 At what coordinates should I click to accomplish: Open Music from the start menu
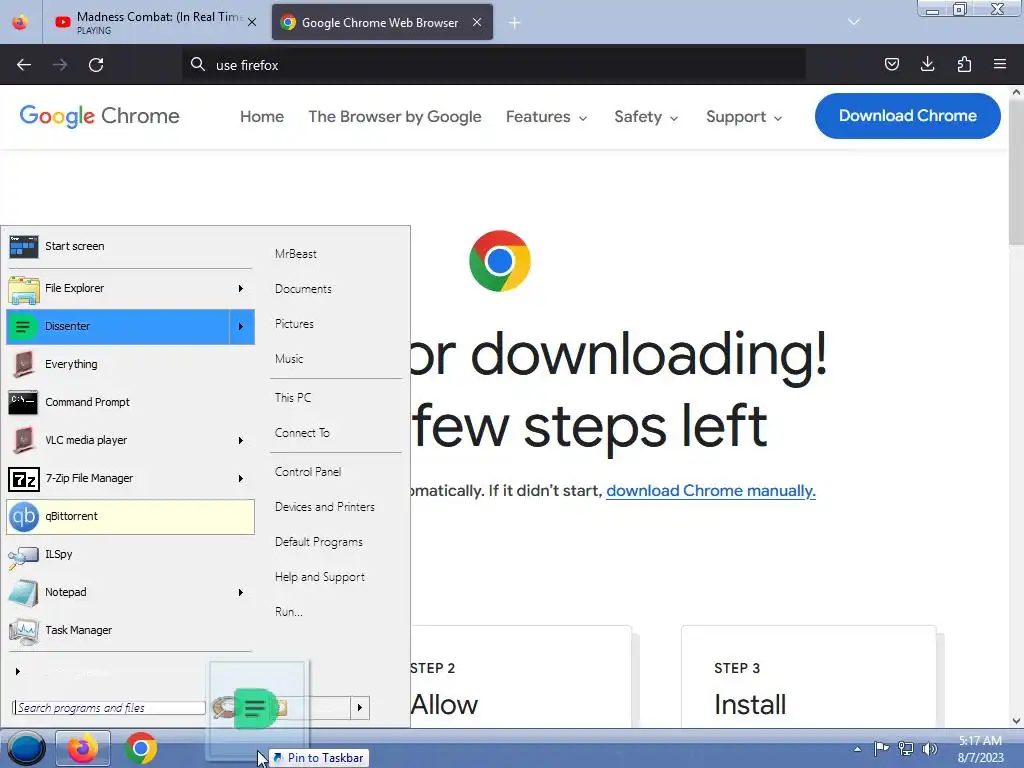pyautogui.click(x=289, y=359)
